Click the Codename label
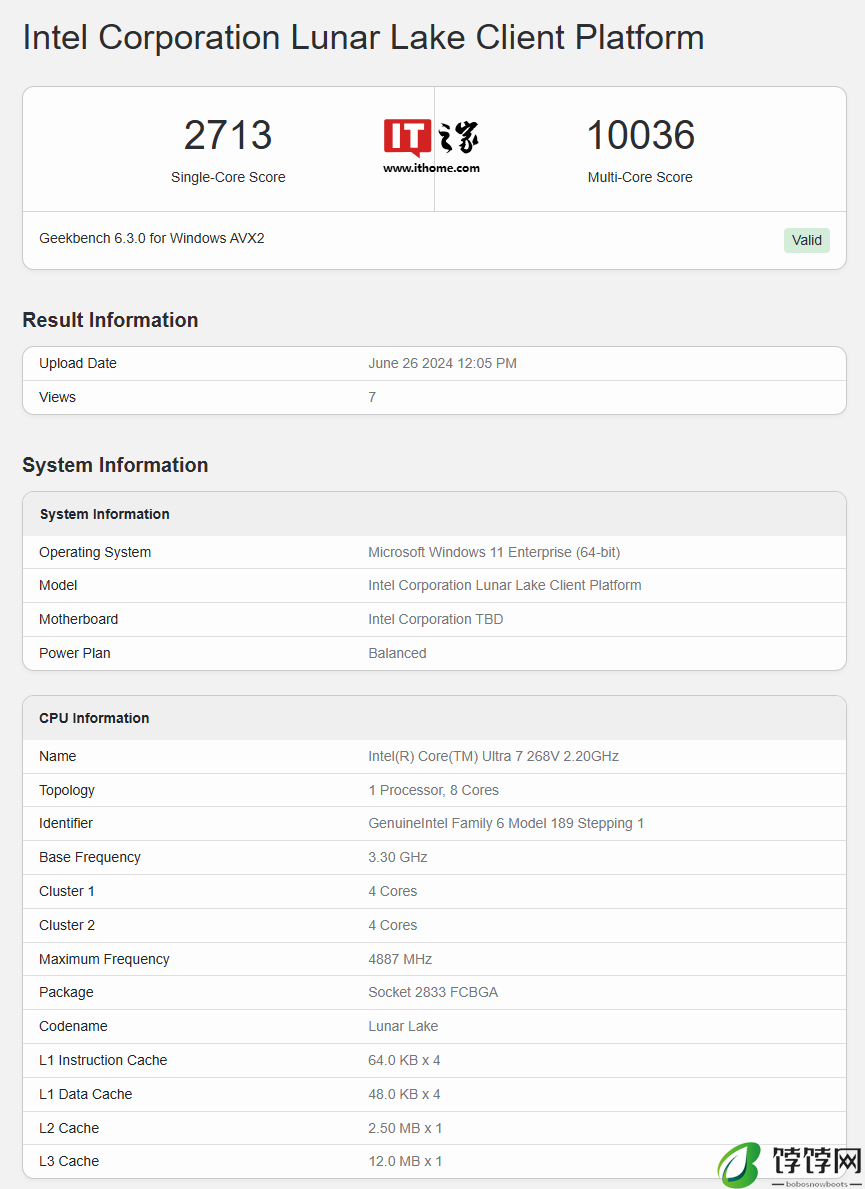Screen dimensions: 865x1189 coord(73,1027)
